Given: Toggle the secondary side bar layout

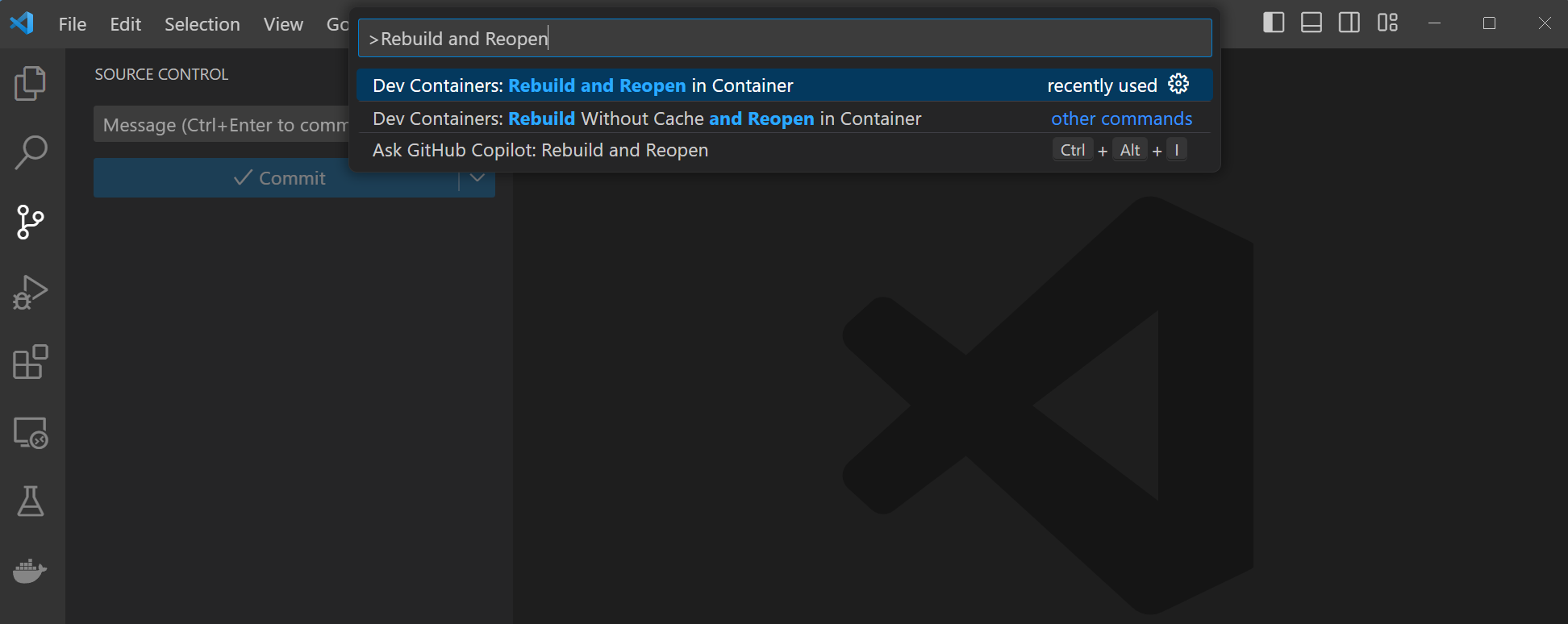Looking at the screenshot, I should [1349, 23].
